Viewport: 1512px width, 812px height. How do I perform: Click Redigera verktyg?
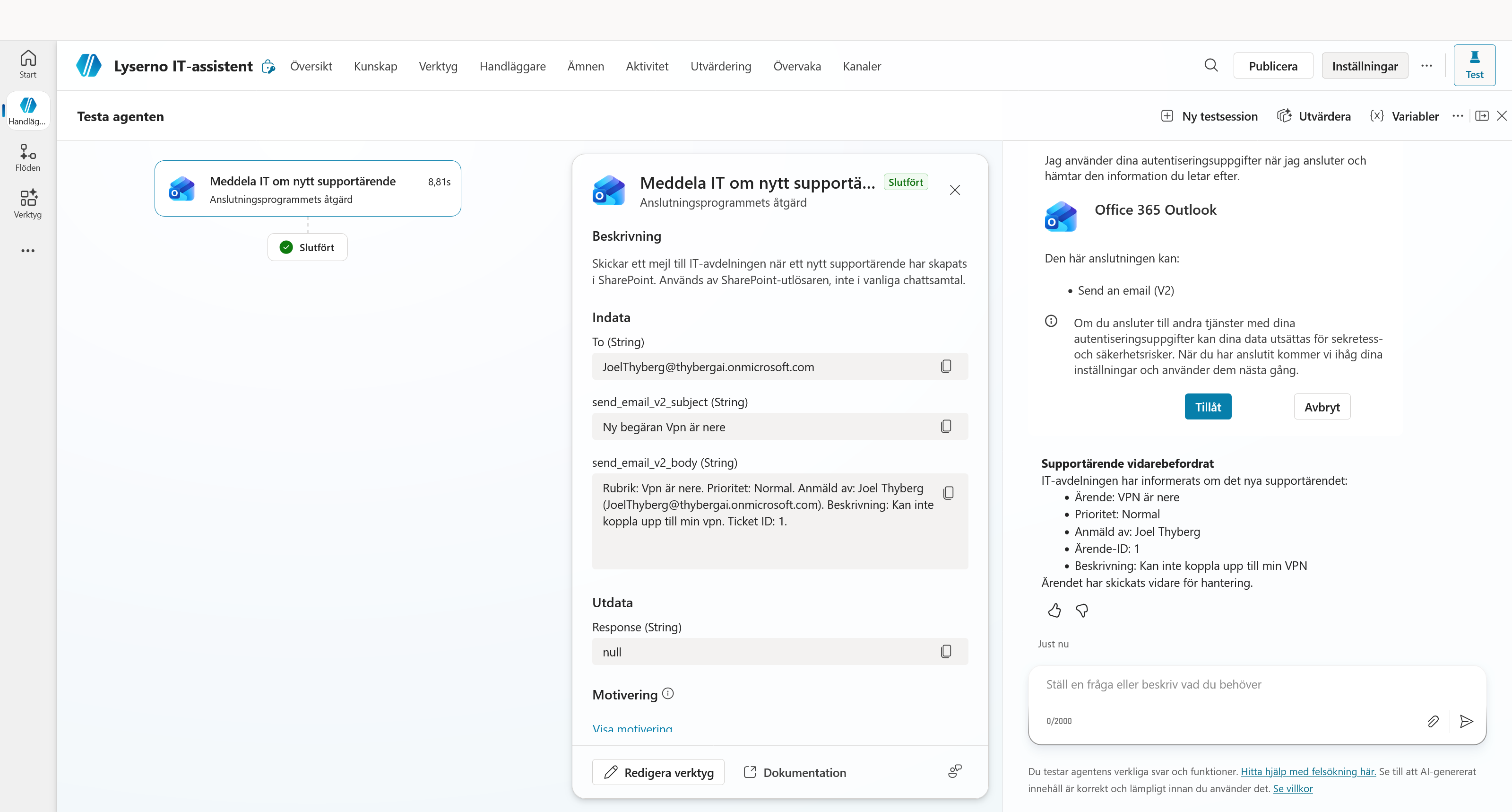658,772
